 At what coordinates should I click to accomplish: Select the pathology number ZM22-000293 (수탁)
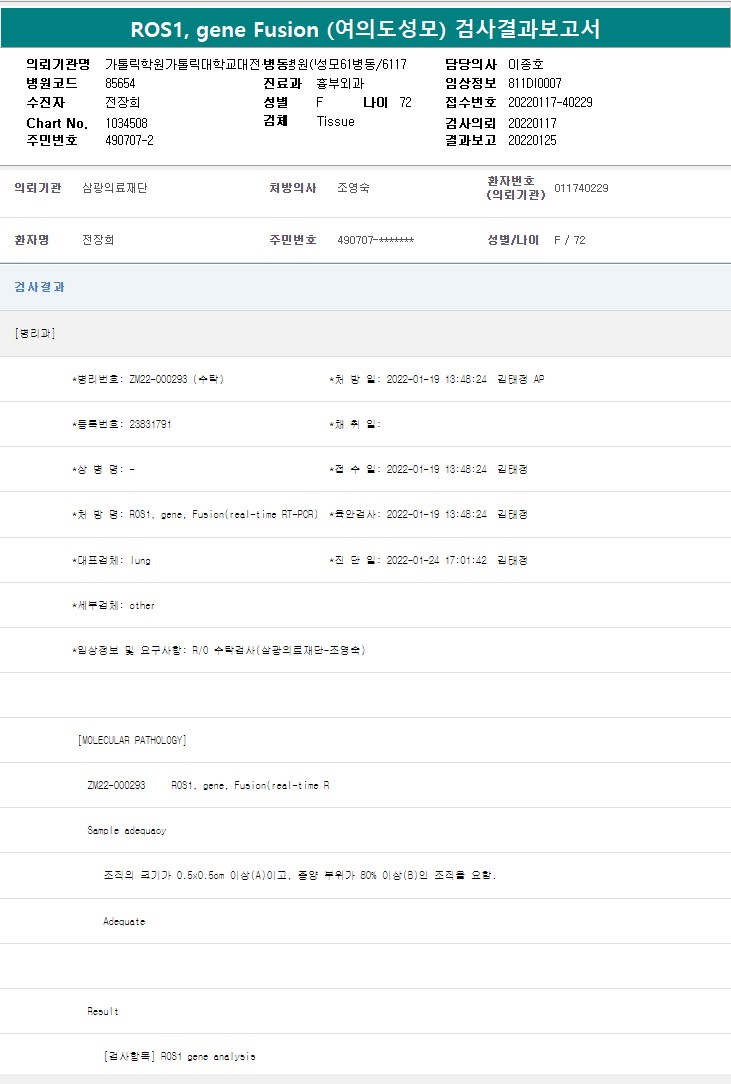176,379
